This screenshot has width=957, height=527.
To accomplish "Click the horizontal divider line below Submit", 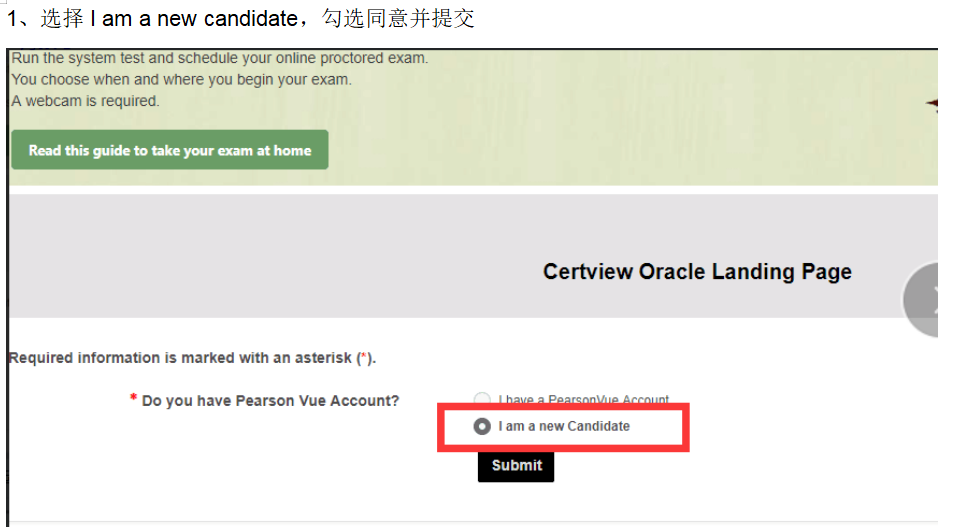I will point(470,521).
